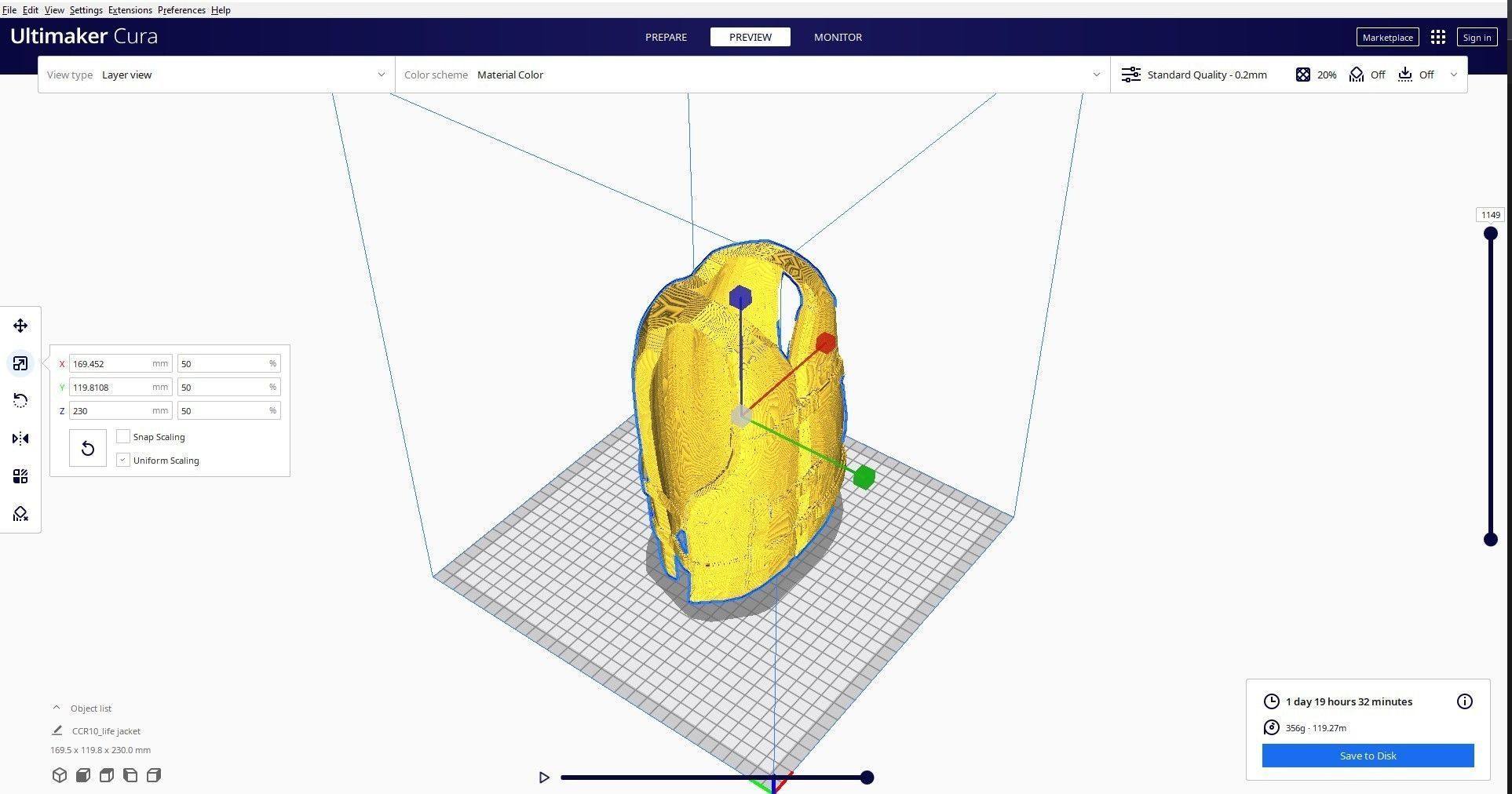Click the layer number 1149 box
The image size is (1512, 794).
(x=1490, y=214)
